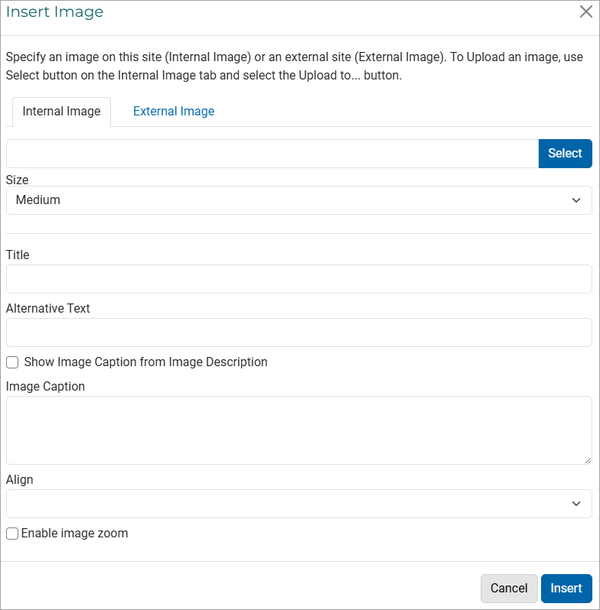This screenshot has width=600, height=610.
Task: Click the chevron arrow of Size dropdown
Action: [x=576, y=200]
